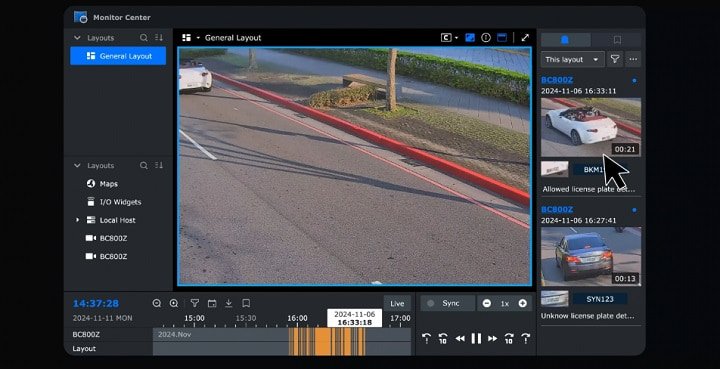Click the 14:37:28 current time display

click(96, 303)
